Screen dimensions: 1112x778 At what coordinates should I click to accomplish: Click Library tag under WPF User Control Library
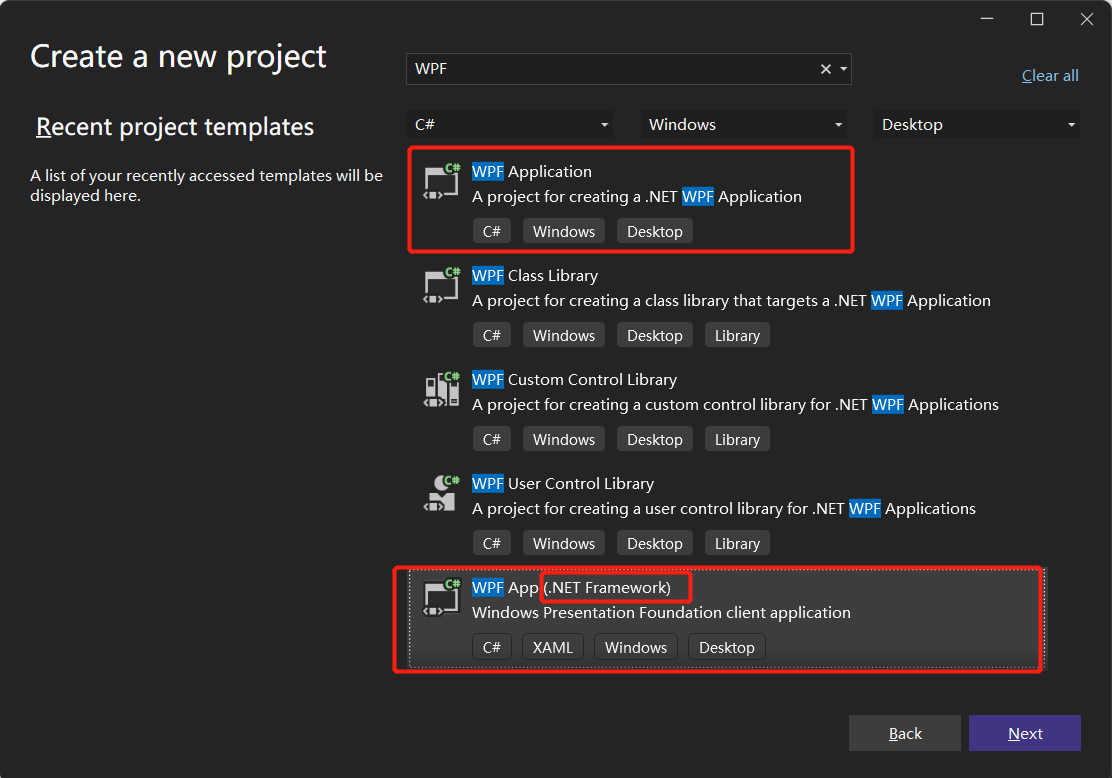coord(737,543)
